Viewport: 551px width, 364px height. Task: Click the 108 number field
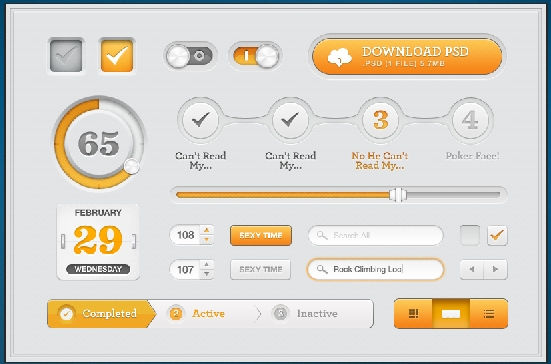(x=185, y=235)
